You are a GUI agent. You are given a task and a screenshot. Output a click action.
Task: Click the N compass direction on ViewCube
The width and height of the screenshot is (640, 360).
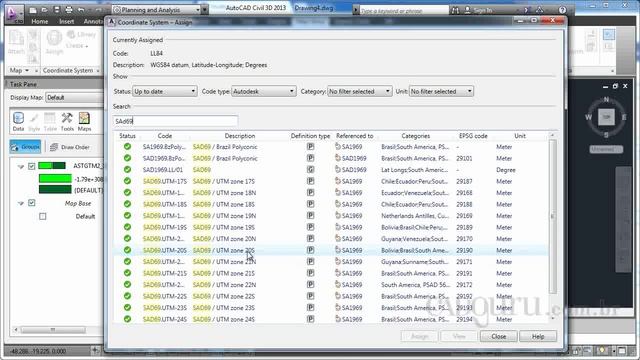[606, 99]
